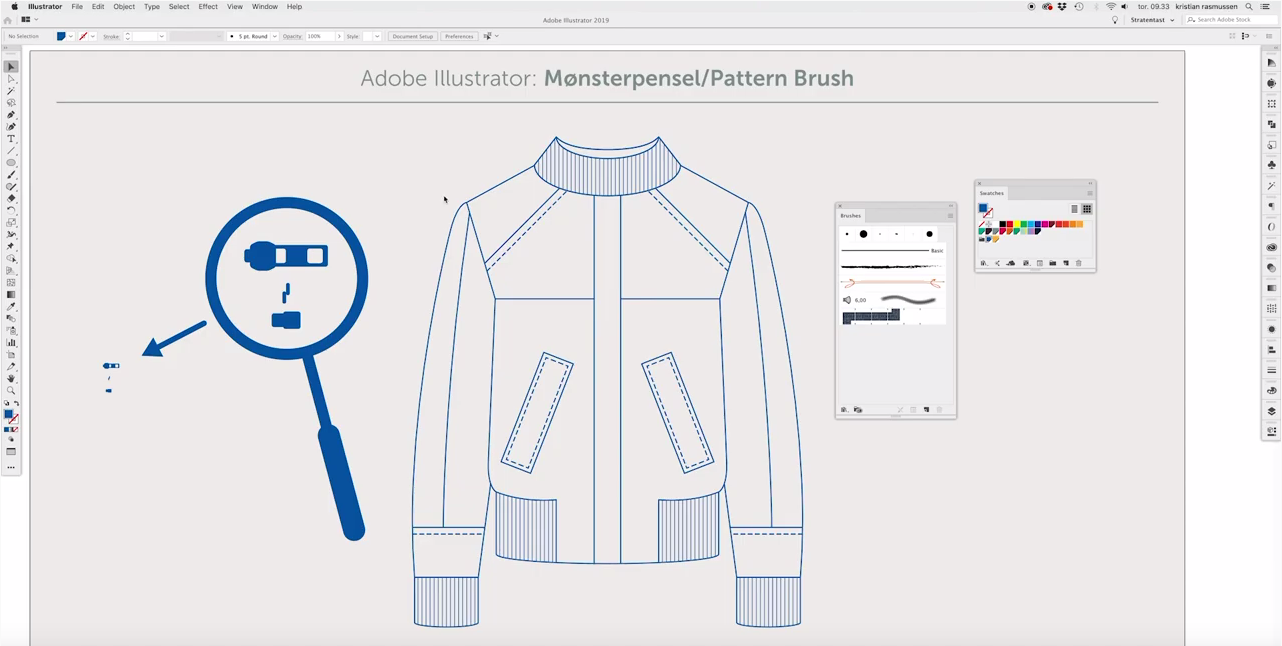Click the New Color Group folder icon
The height and width of the screenshot is (646, 1282).
[x=1052, y=264]
